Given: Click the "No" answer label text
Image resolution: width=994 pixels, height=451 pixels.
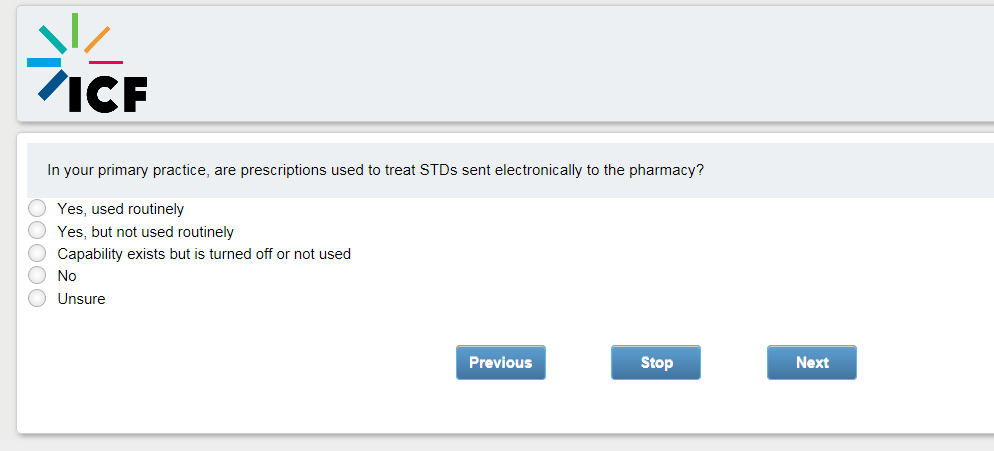Looking at the screenshot, I should coord(67,276).
